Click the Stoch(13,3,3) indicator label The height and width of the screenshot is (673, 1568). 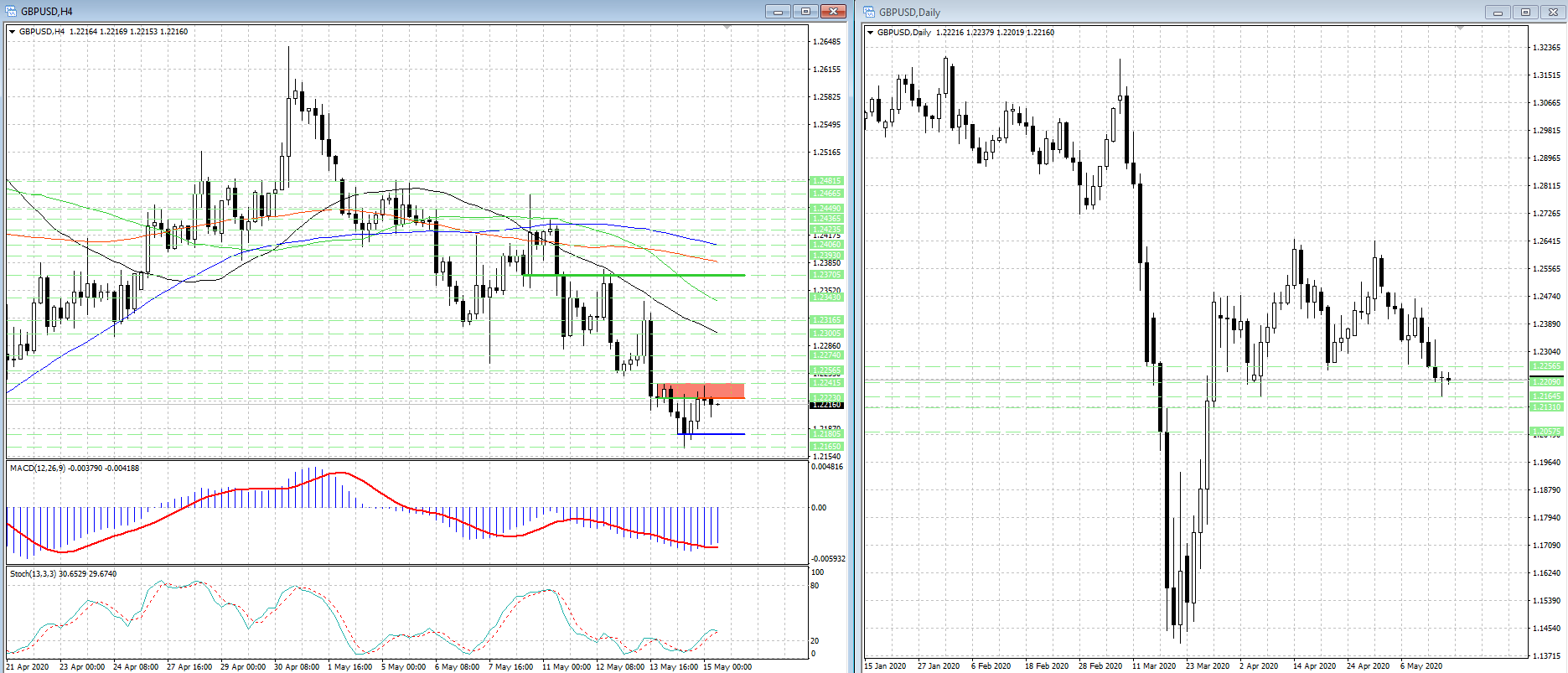(63, 574)
